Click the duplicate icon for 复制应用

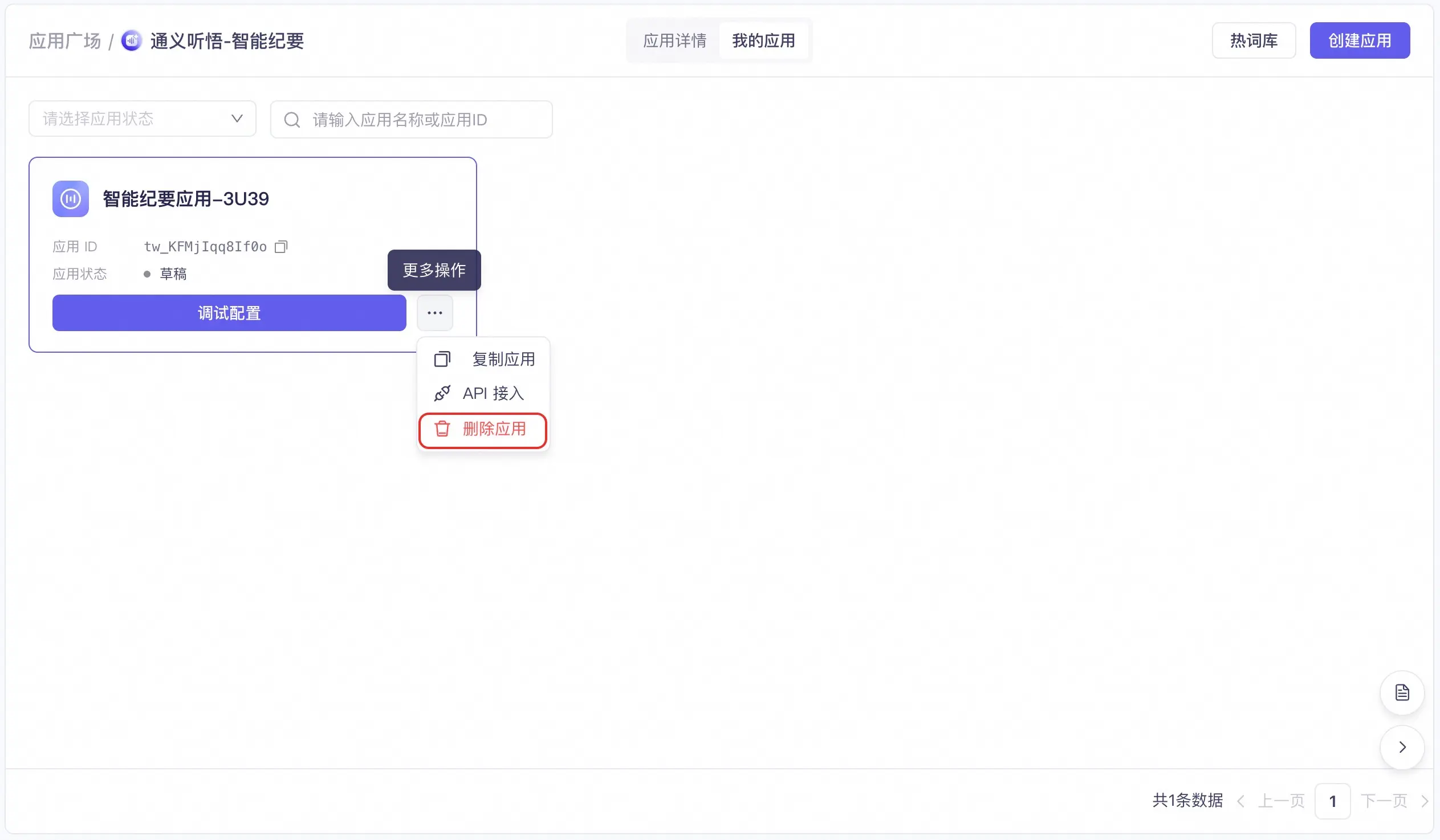(x=442, y=359)
